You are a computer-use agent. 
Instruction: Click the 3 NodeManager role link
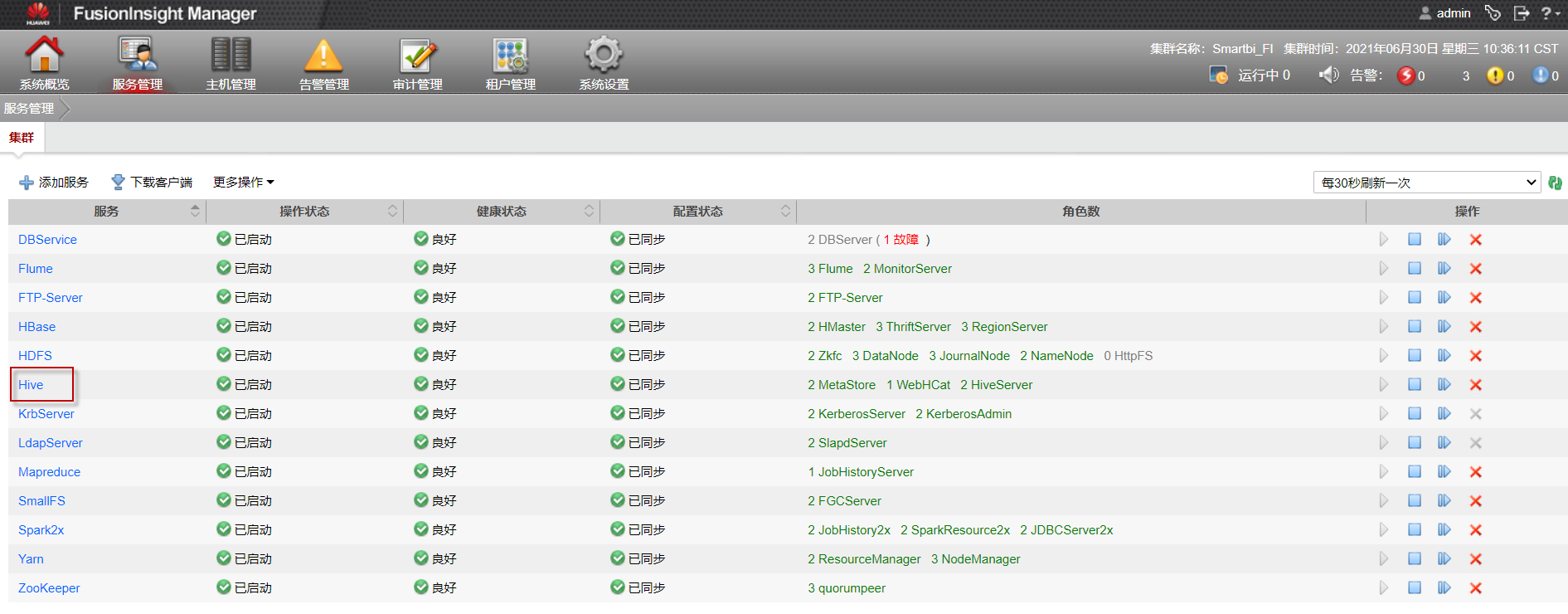point(975,559)
